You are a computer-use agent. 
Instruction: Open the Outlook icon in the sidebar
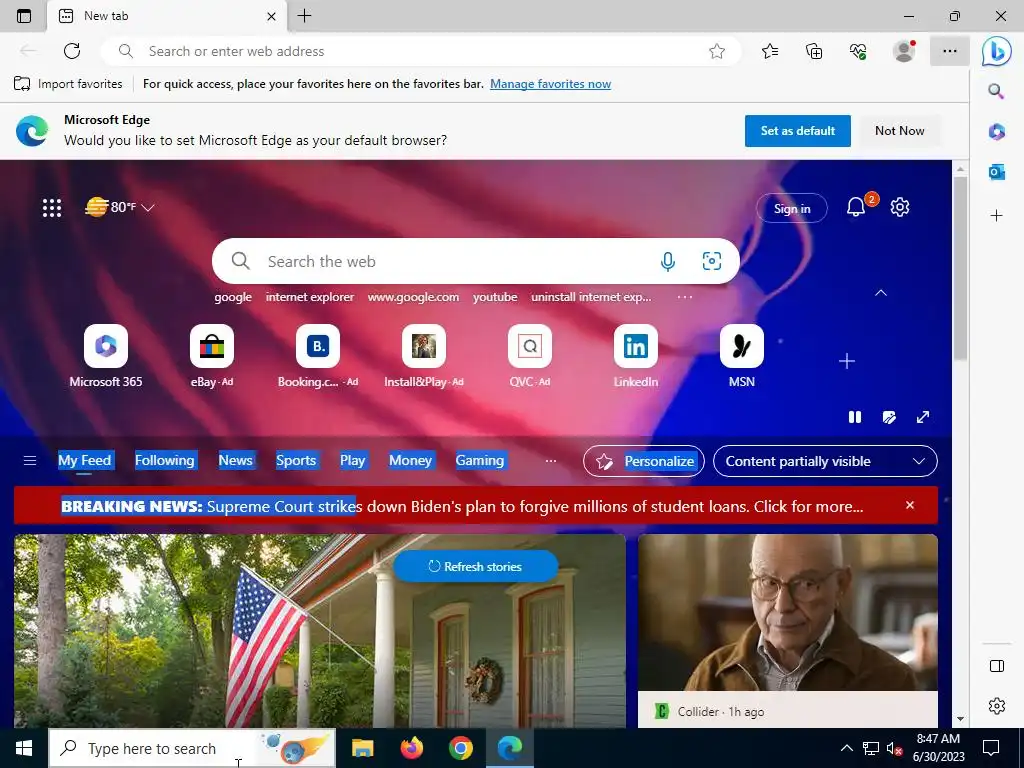[x=997, y=172]
